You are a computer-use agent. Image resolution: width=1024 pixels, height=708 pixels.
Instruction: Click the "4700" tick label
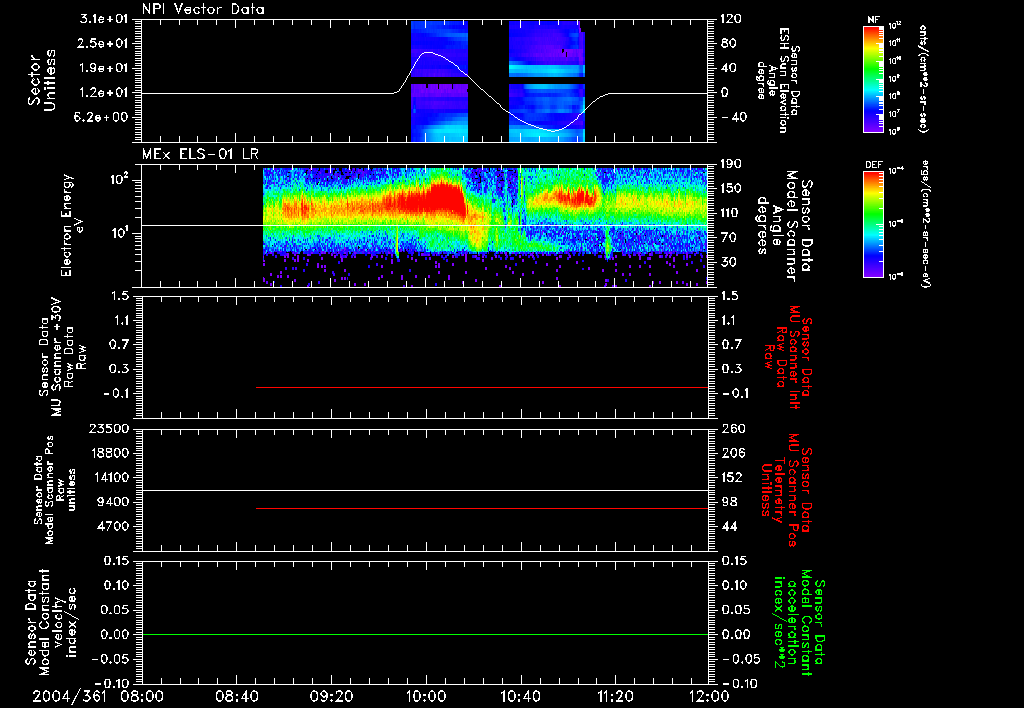[x=112, y=526]
